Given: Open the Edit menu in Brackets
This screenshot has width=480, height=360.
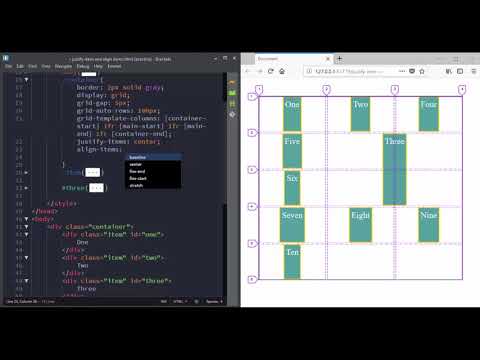Looking at the screenshot, I should 20,66.
